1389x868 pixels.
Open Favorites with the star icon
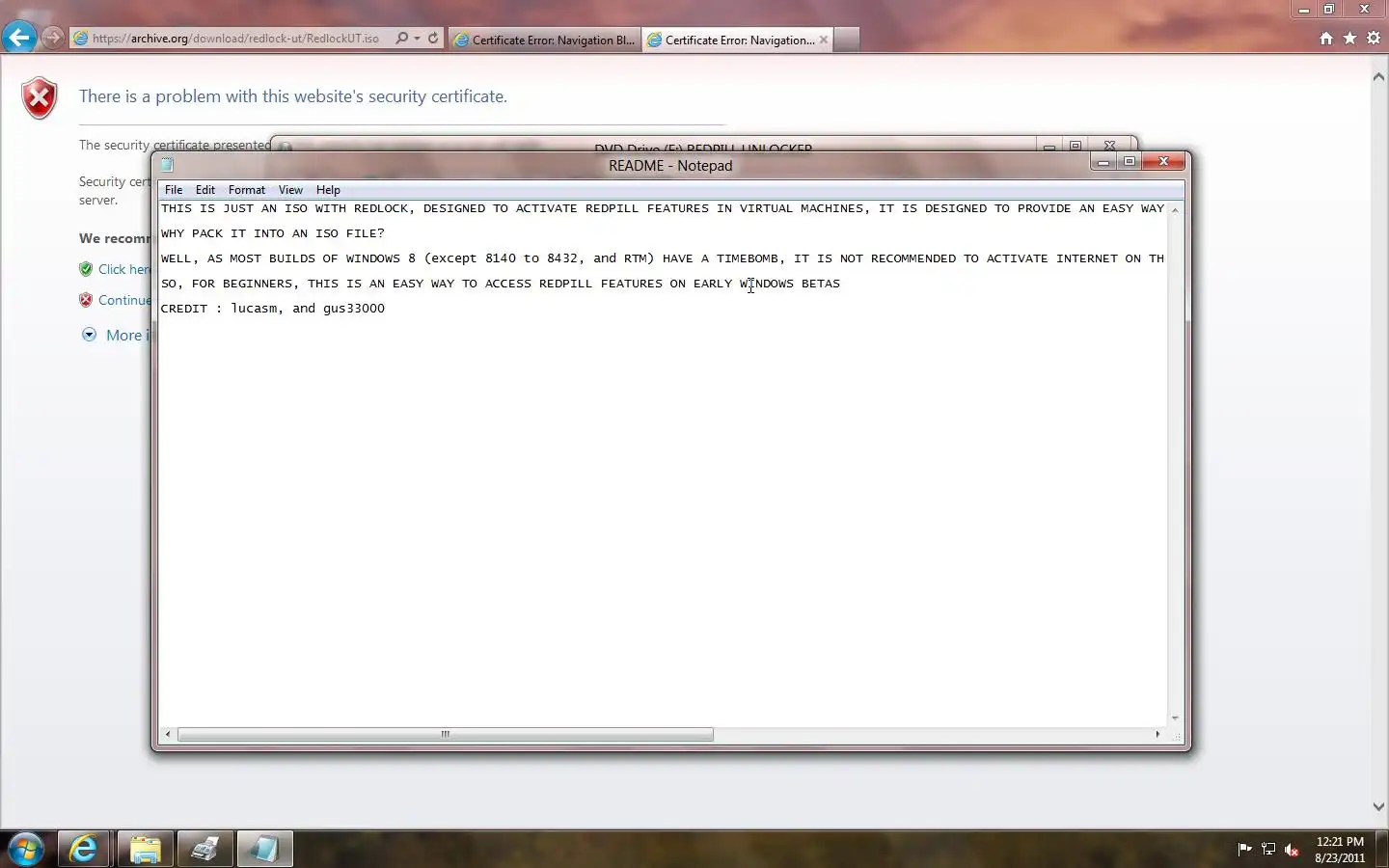tap(1349, 39)
